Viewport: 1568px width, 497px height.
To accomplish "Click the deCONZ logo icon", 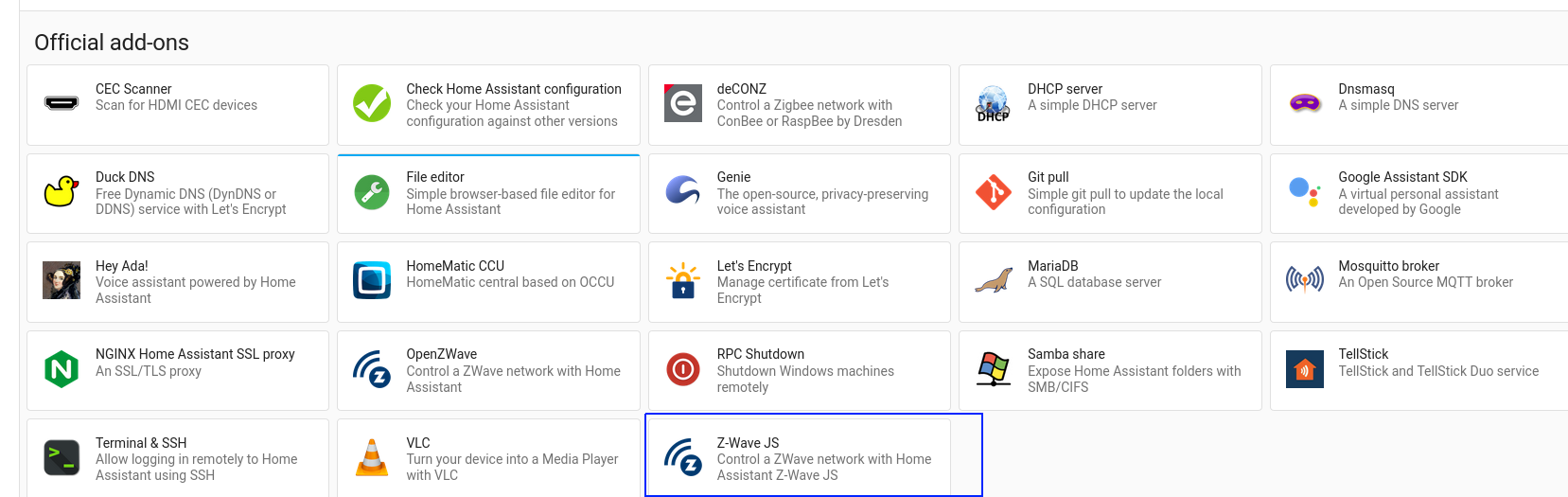I will point(682,103).
